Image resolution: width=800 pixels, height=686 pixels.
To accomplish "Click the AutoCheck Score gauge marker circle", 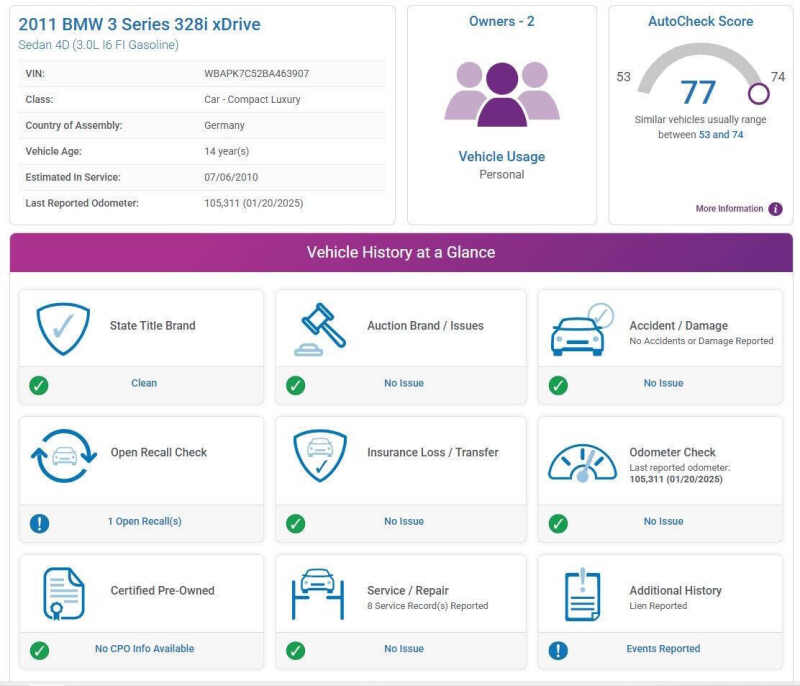I will [x=758, y=94].
